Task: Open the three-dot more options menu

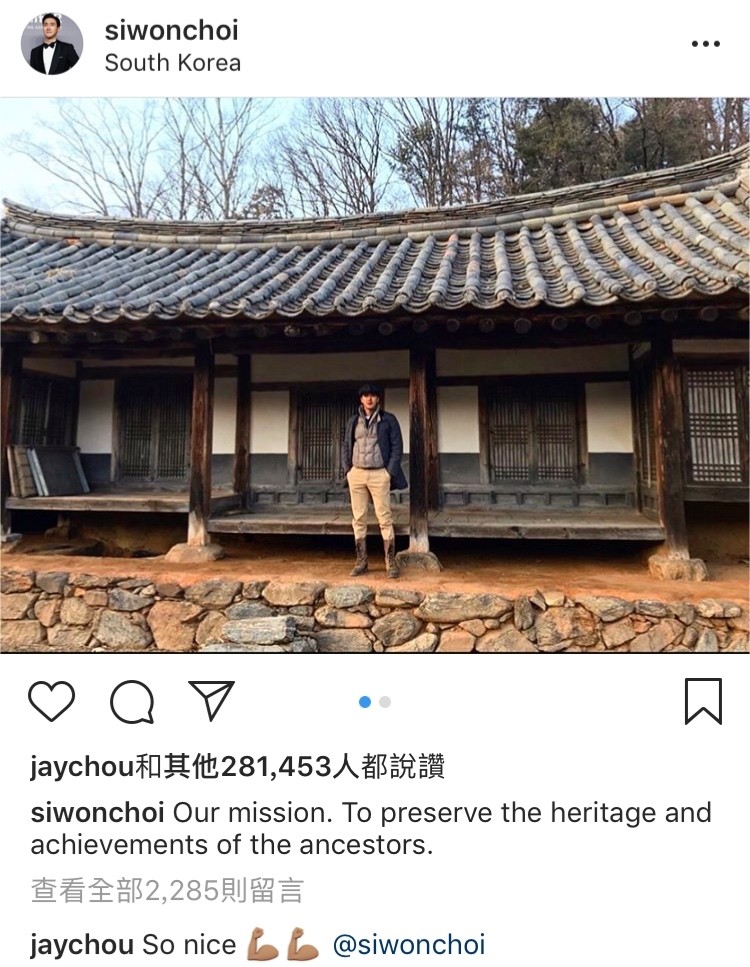Action: [706, 44]
